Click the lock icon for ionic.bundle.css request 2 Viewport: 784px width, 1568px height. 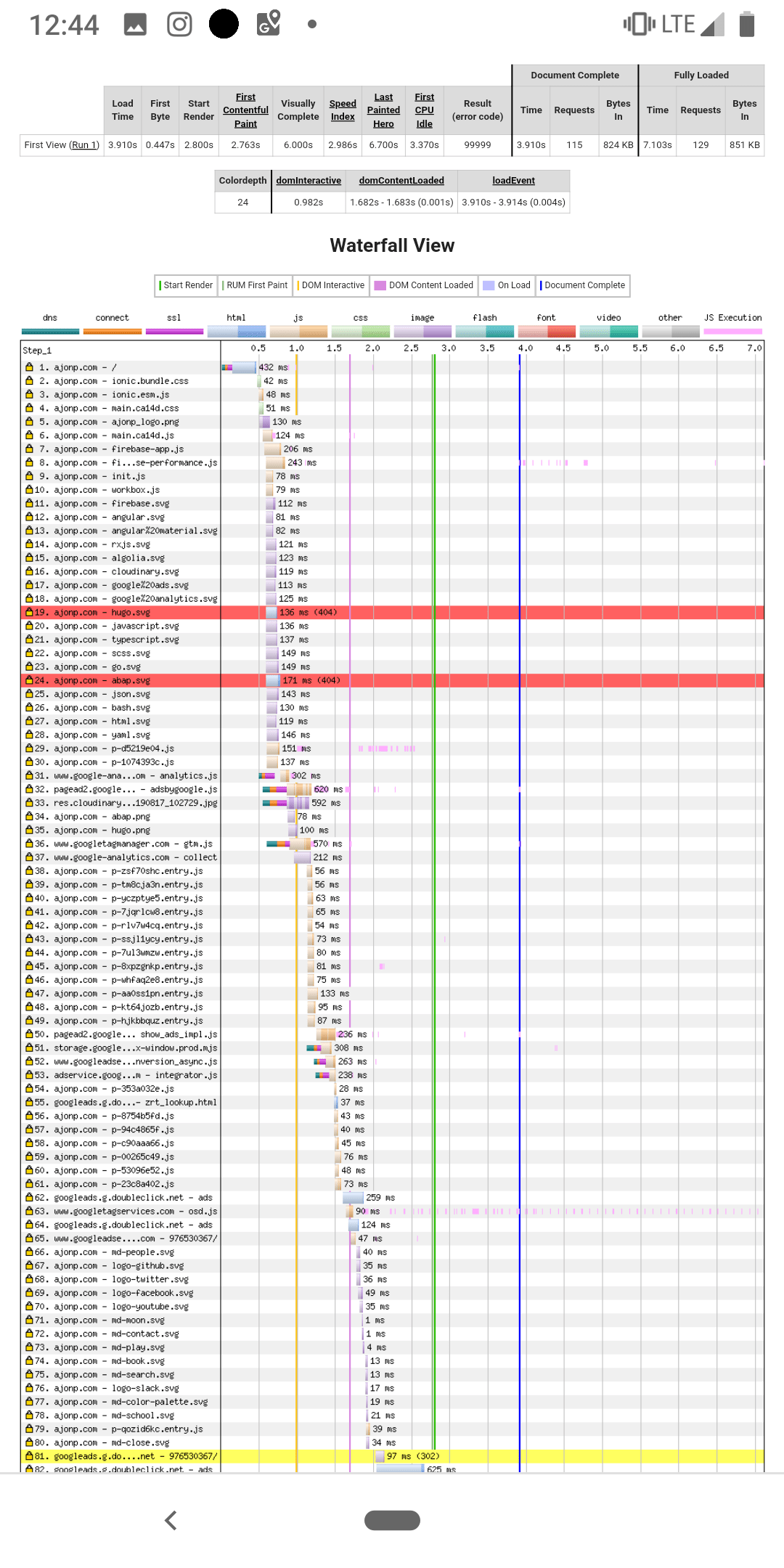point(29,380)
